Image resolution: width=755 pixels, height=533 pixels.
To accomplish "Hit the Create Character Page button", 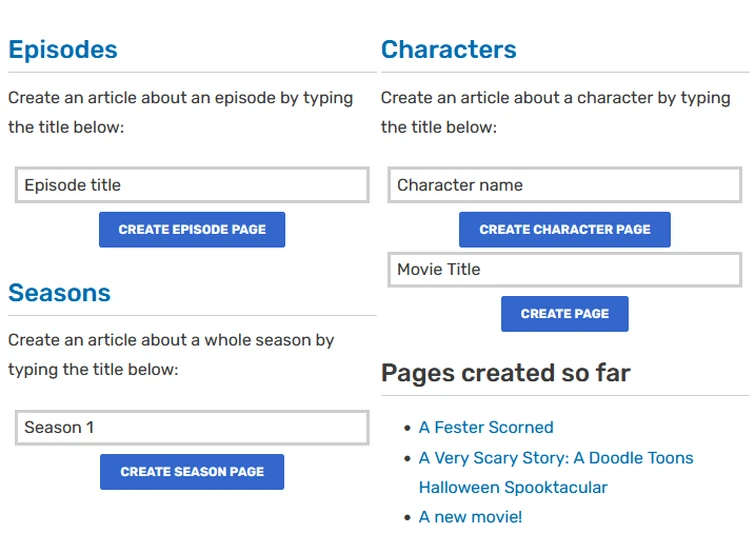I will pos(564,229).
